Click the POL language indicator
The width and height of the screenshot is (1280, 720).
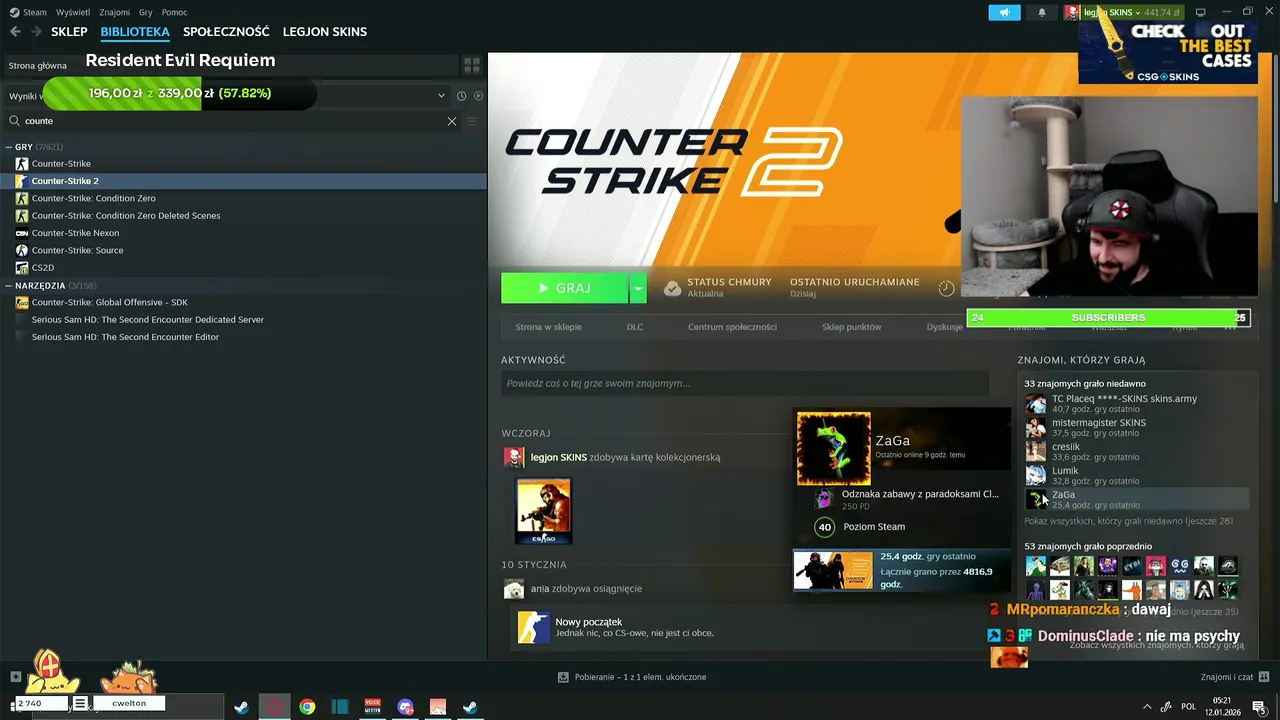1188,706
